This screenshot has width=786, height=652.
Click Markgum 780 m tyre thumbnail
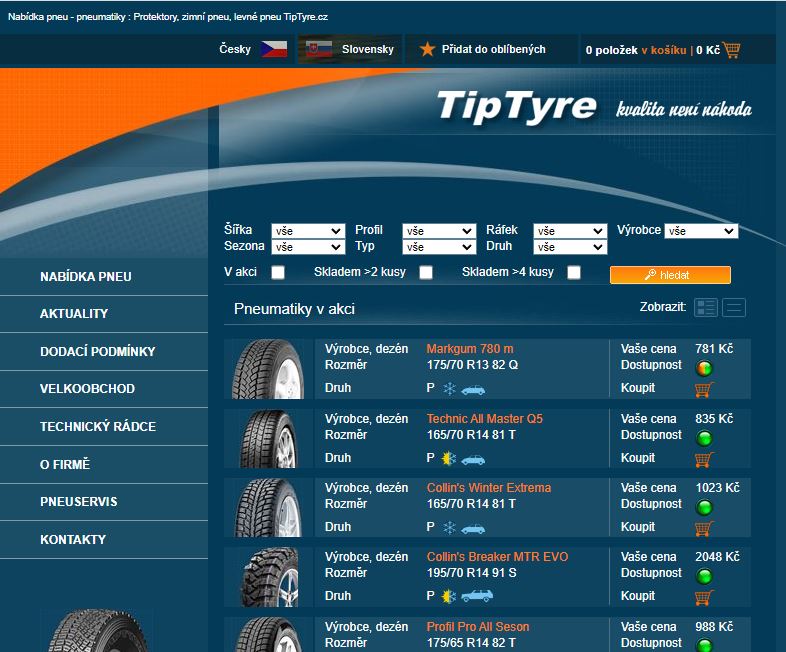click(x=268, y=369)
